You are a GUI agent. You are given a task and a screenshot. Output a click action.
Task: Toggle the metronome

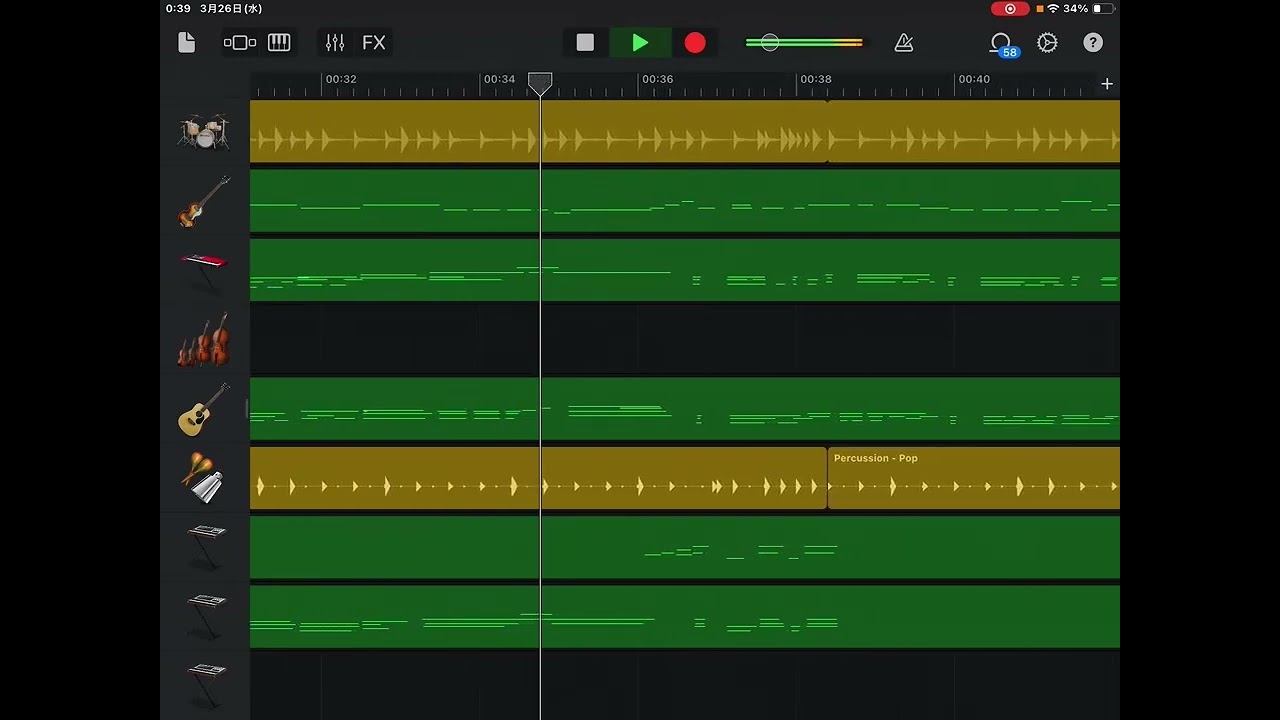[x=904, y=42]
